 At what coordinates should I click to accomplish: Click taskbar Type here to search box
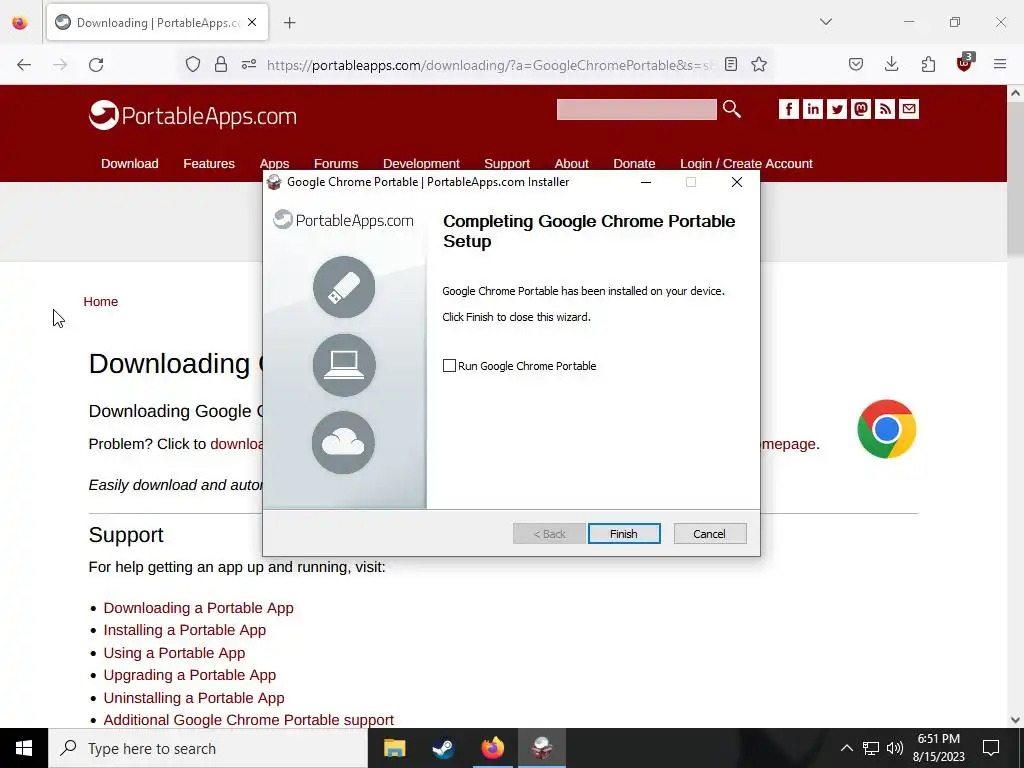208,748
